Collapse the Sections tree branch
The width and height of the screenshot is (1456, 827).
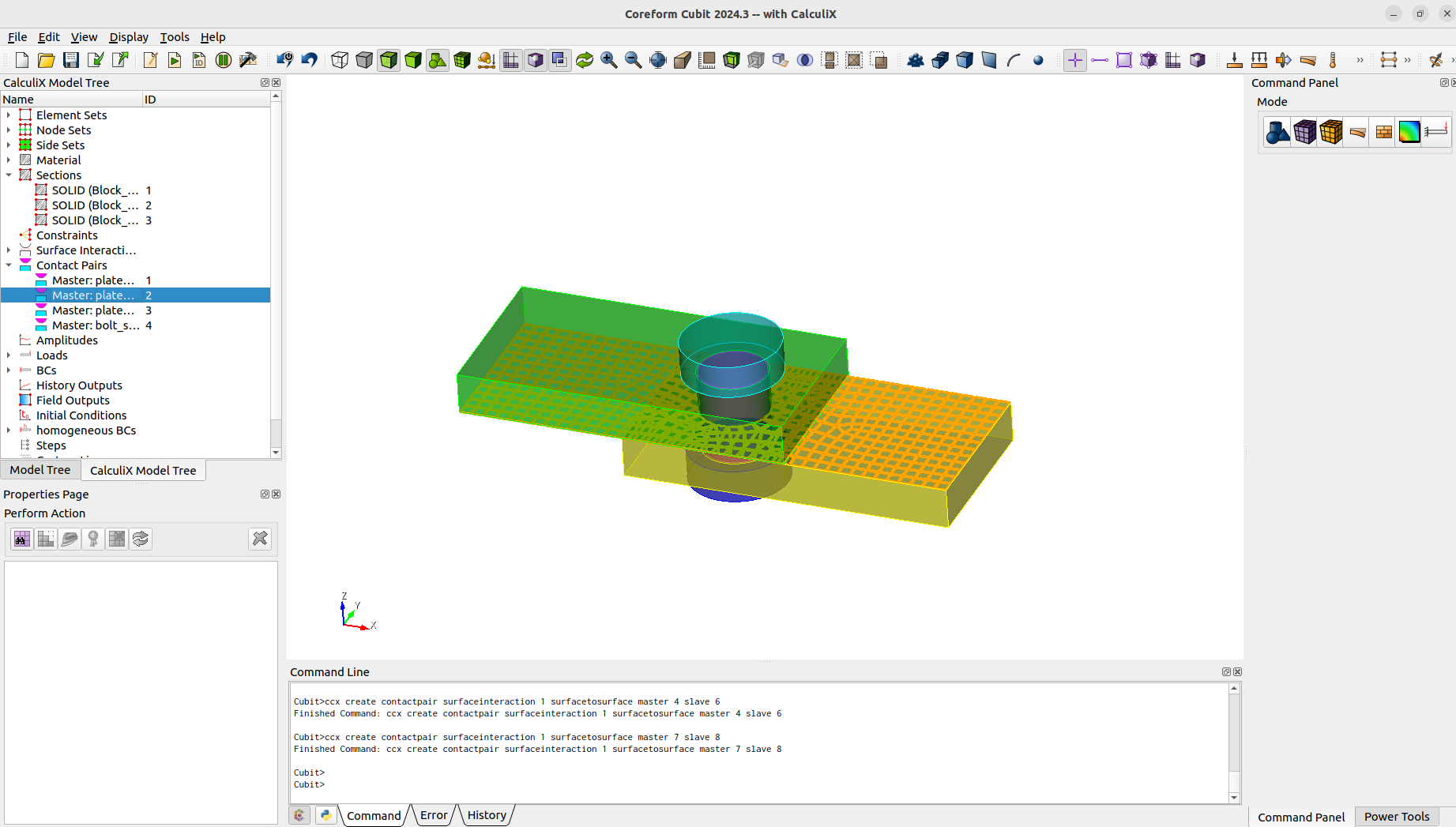(x=9, y=175)
